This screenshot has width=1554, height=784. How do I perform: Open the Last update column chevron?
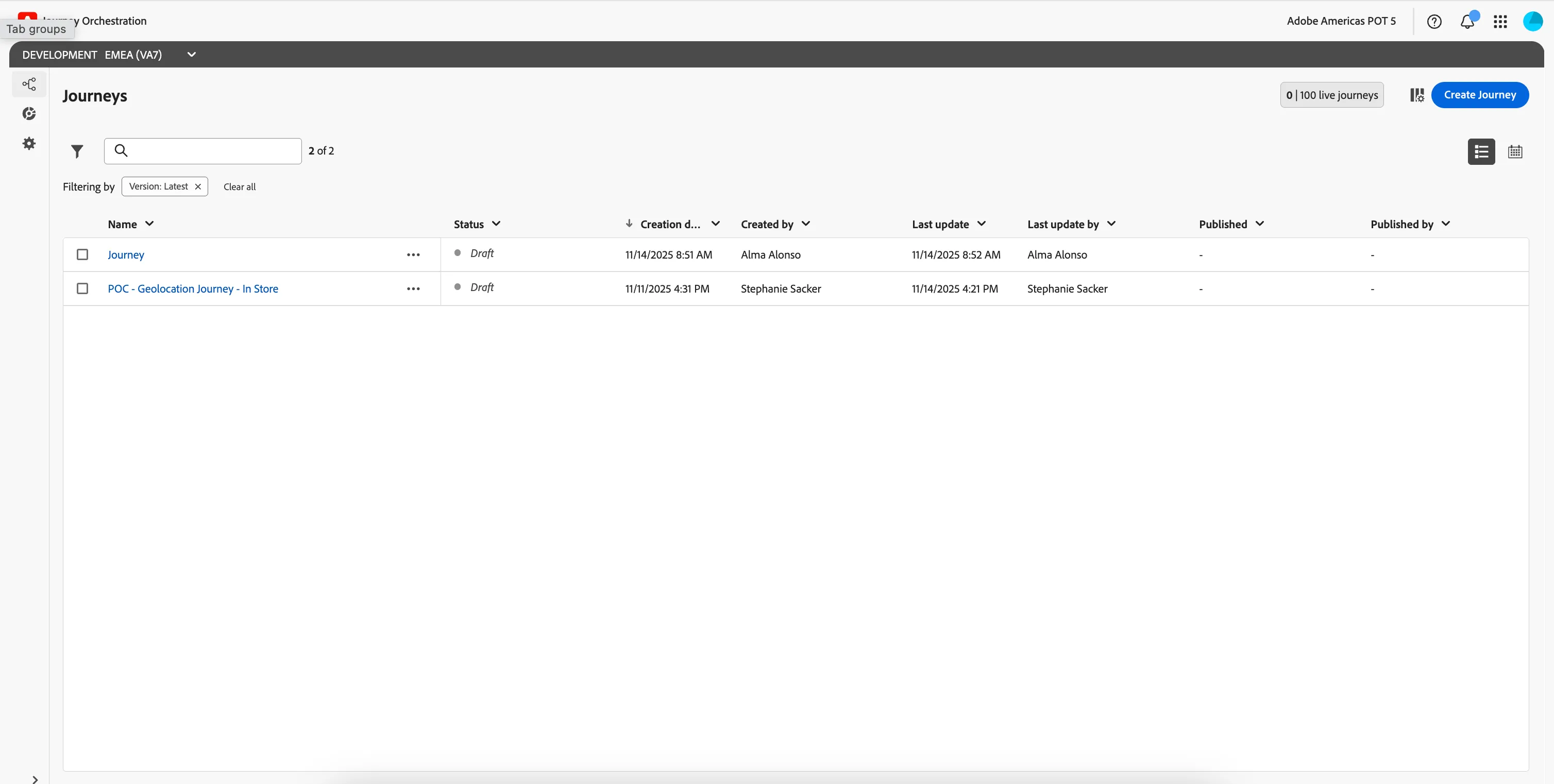[x=982, y=224]
